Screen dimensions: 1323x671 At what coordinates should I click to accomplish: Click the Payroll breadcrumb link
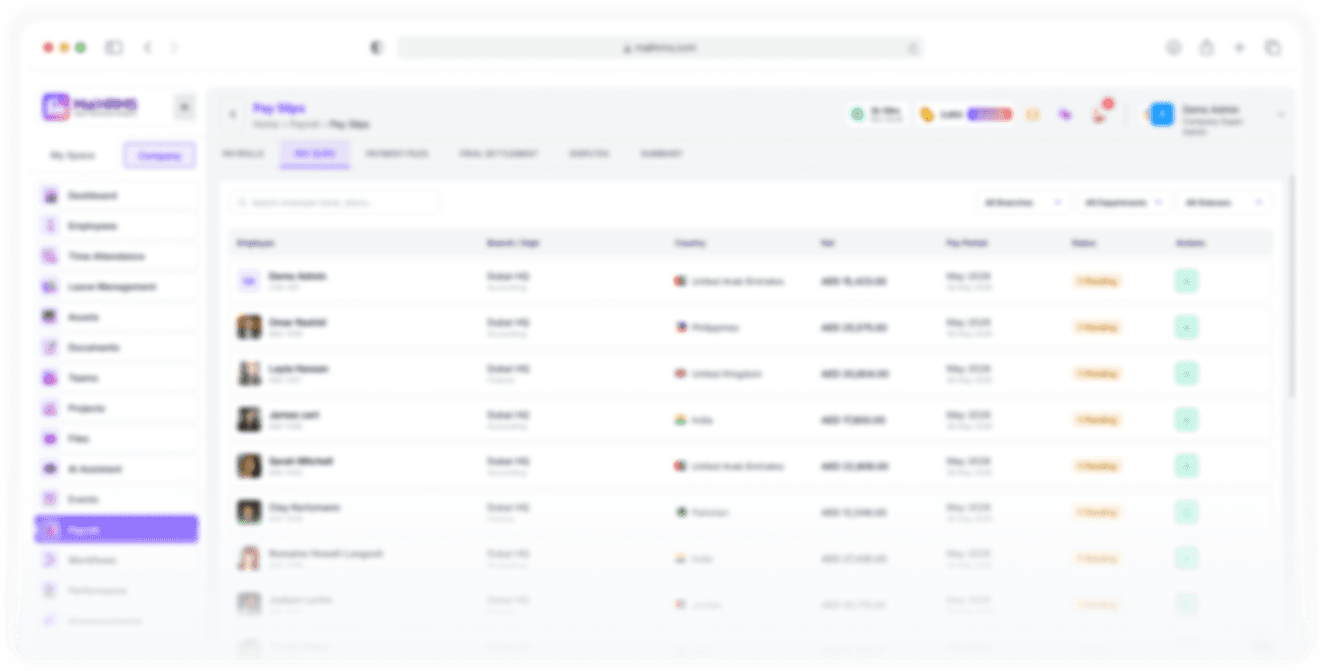[x=304, y=125]
